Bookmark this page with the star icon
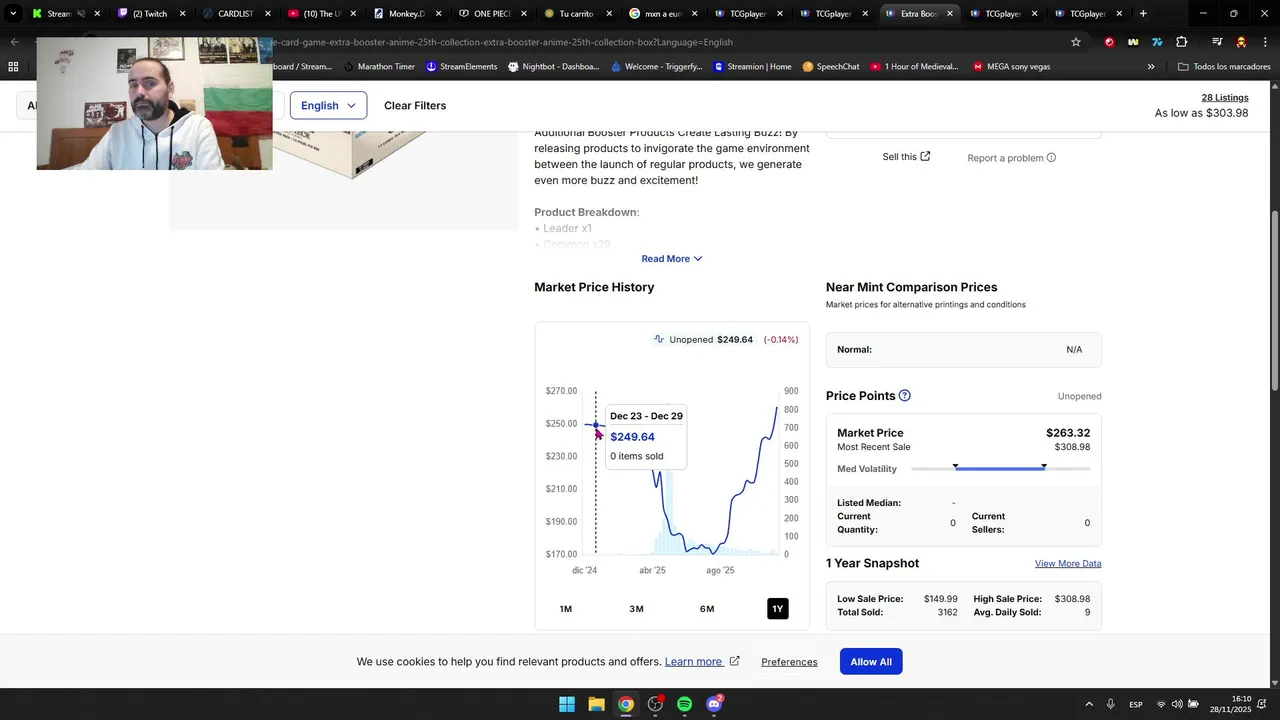The height and width of the screenshot is (720, 1280). pyautogui.click(x=1076, y=42)
